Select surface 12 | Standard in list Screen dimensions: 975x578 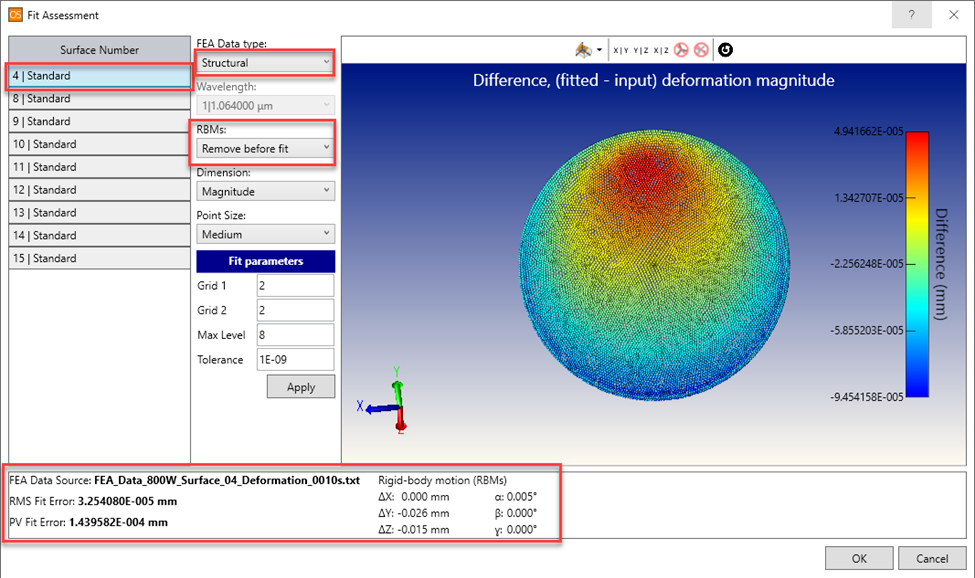[x=99, y=190]
